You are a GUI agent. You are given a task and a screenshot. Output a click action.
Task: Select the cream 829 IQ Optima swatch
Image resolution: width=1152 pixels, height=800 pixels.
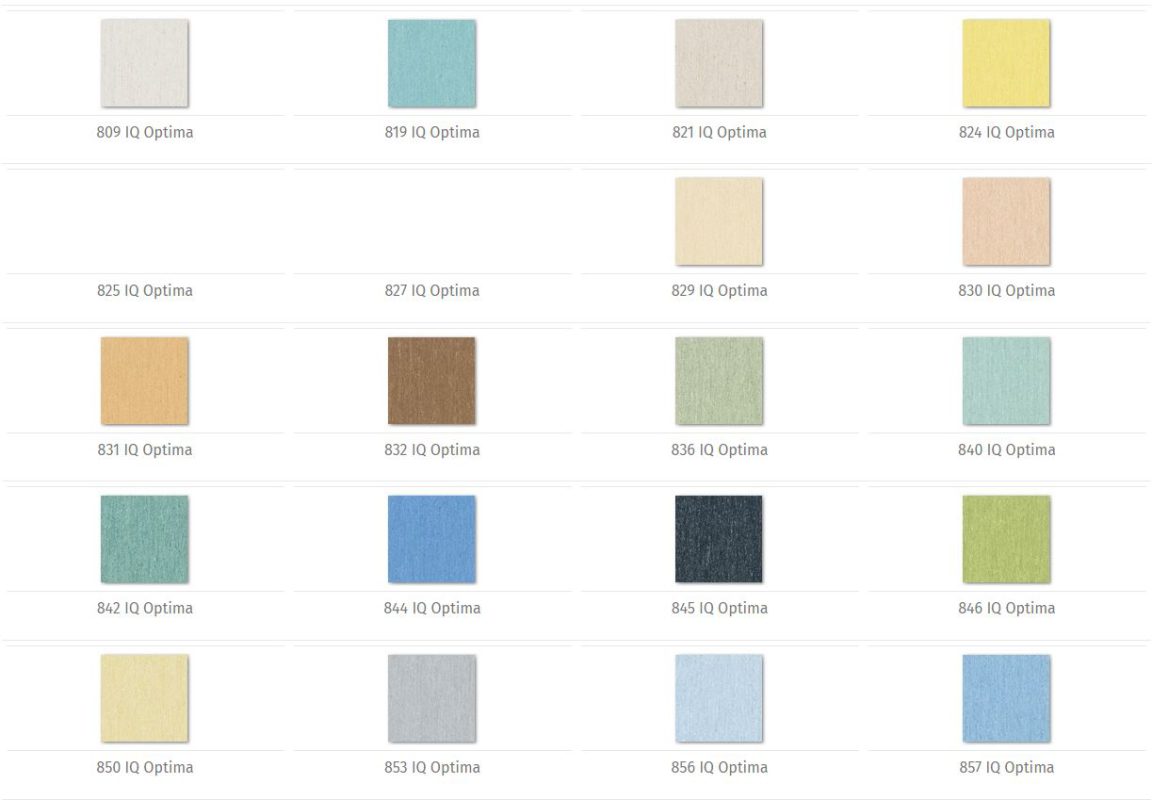tap(718, 221)
